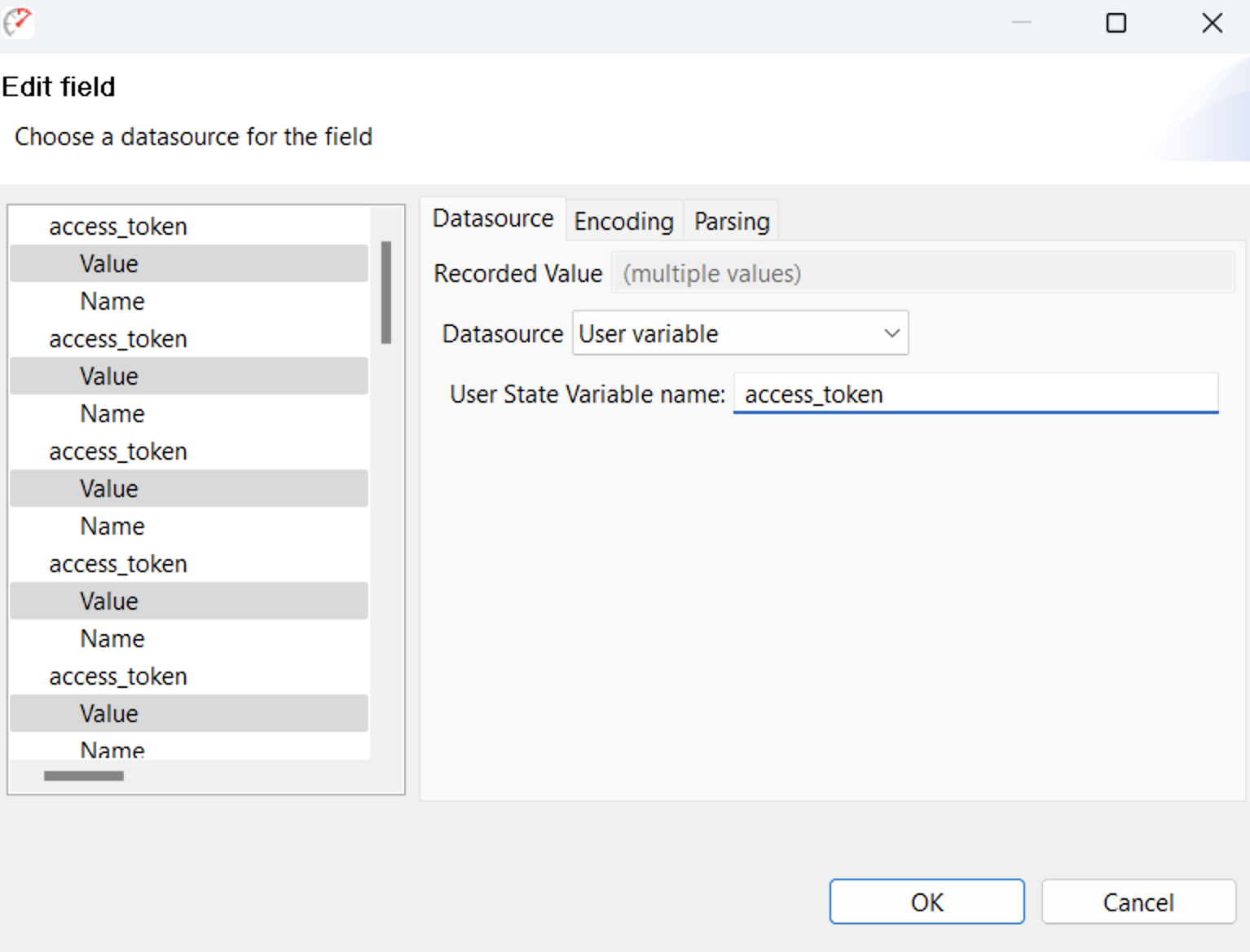This screenshot has width=1250, height=952.
Task: Click the horizontal scrollbar under the field list
Action: pyautogui.click(x=84, y=776)
